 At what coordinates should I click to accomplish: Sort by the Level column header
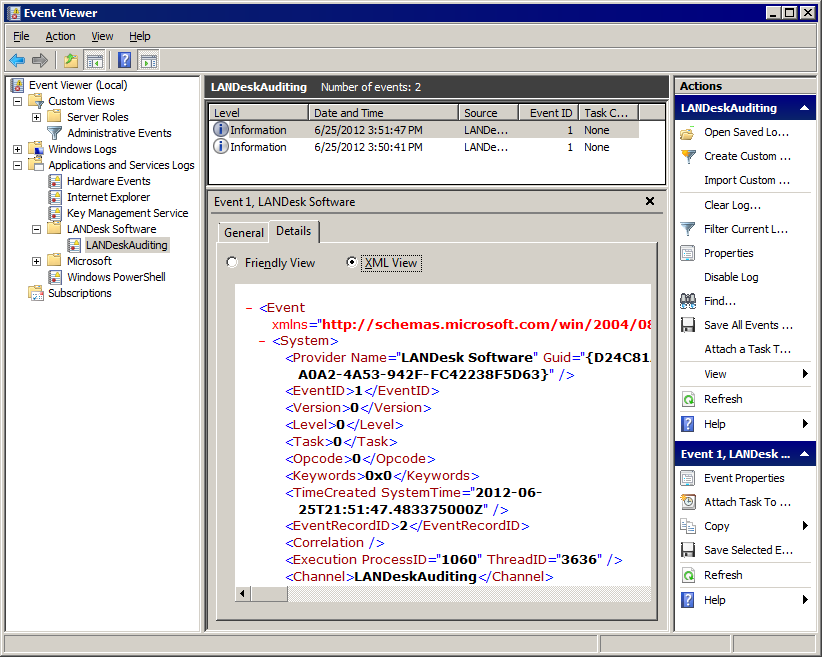(258, 113)
